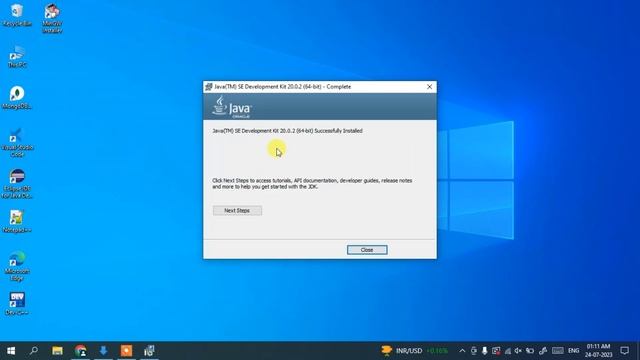Open touch keyboard tray icon
Viewport: 640px width, 360px height.
point(558,351)
